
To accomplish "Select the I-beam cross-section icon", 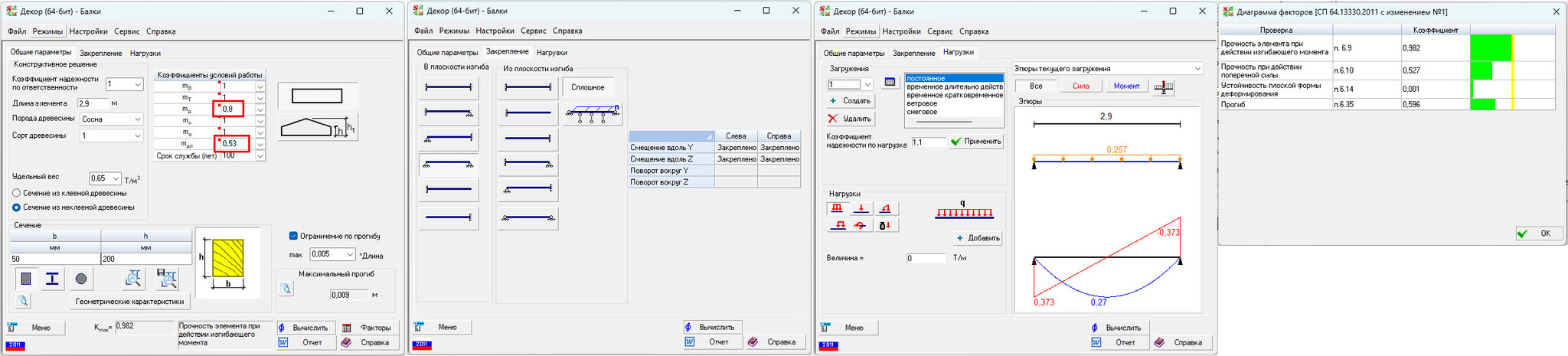I will coord(52,279).
